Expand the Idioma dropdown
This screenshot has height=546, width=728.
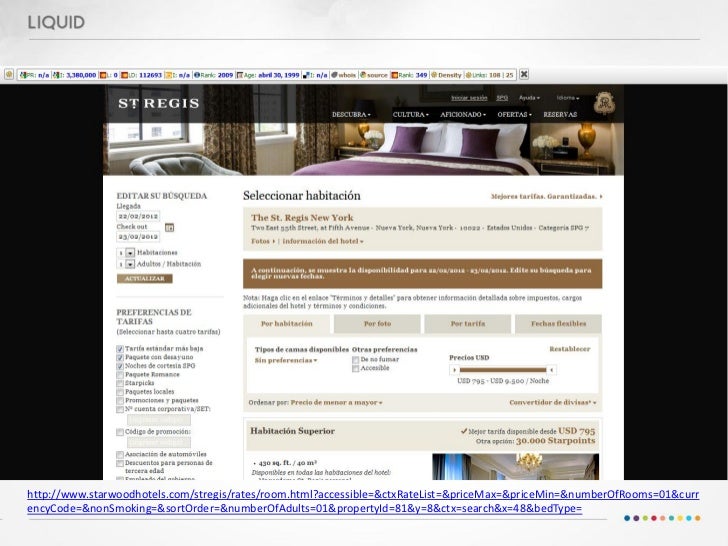pyautogui.click(x=568, y=98)
